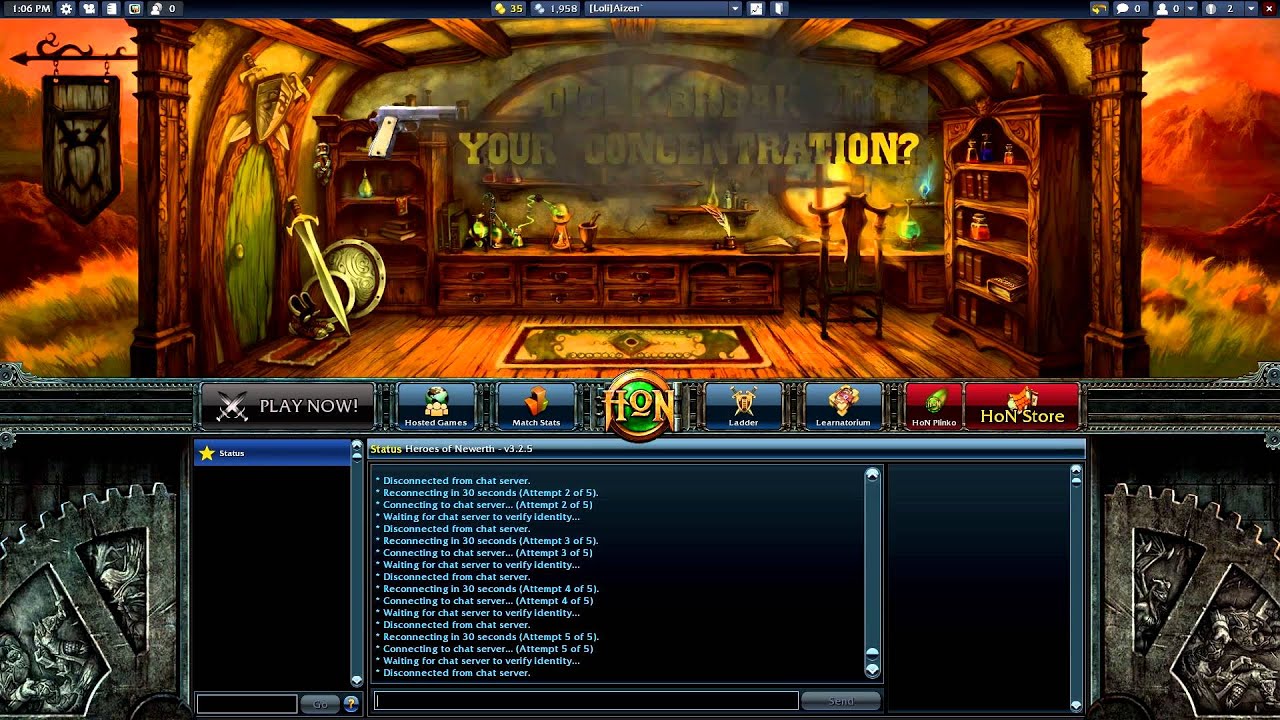Jump to top of chat log scrollbar
Image resolution: width=1280 pixels, height=720 pixels.
pos(872,475)
